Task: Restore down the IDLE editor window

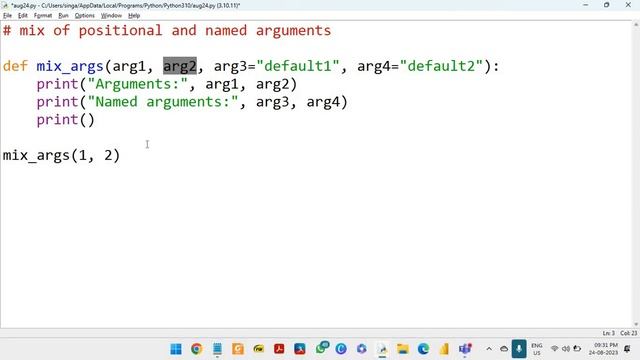Action: [607, 5]
